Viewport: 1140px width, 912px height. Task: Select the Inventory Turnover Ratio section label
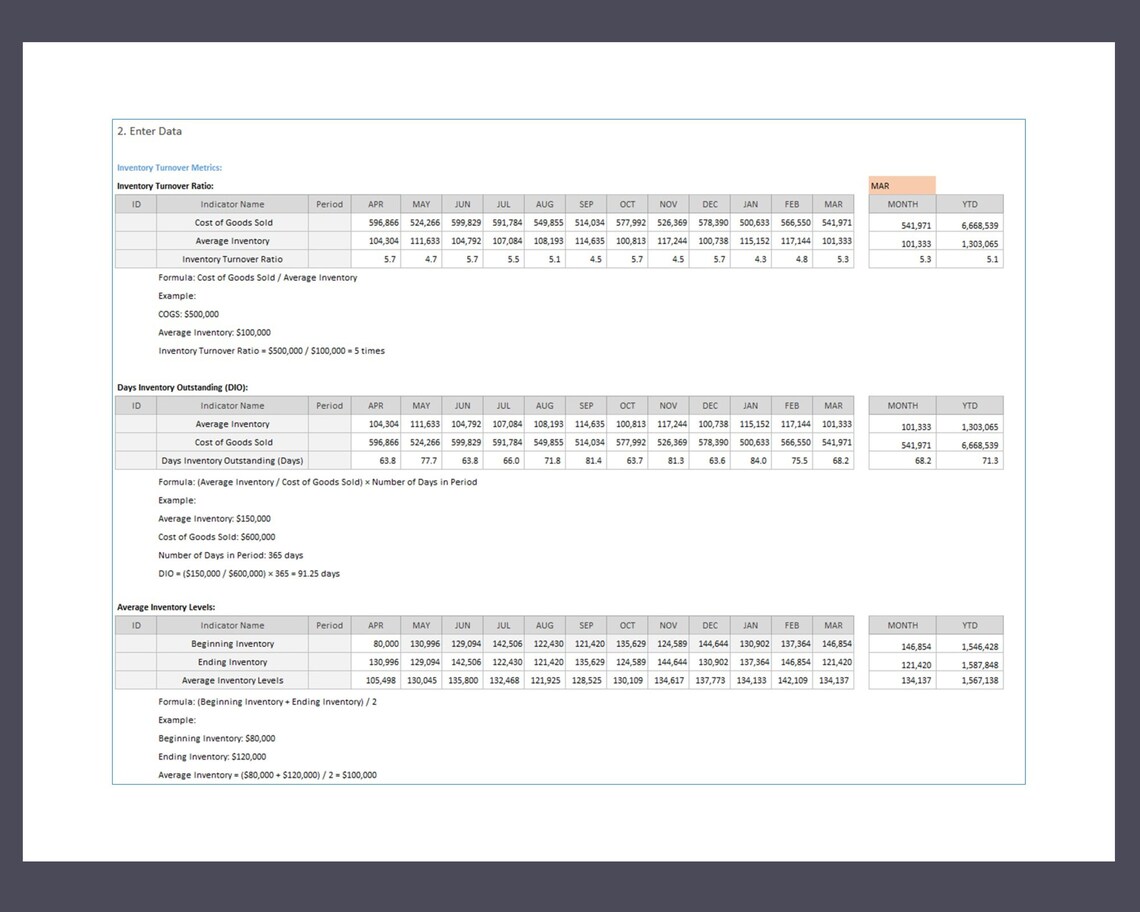pos(166,186)
